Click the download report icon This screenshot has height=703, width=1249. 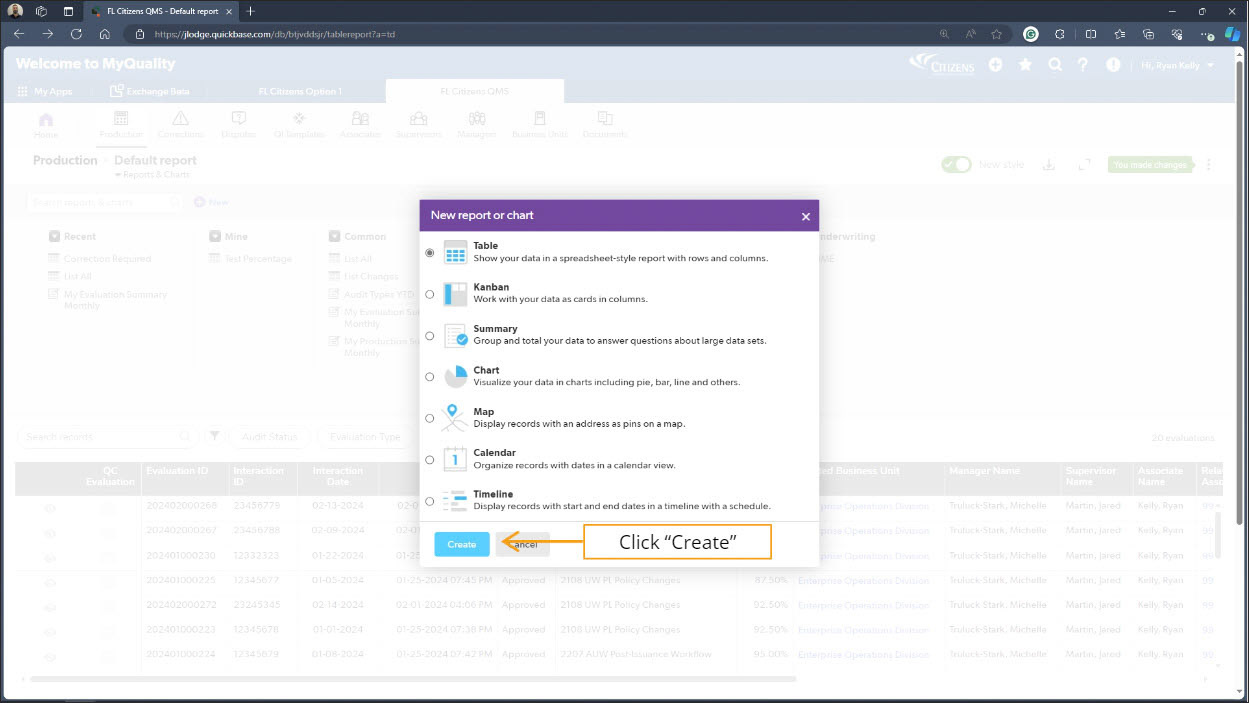[x=1049, y=165]
